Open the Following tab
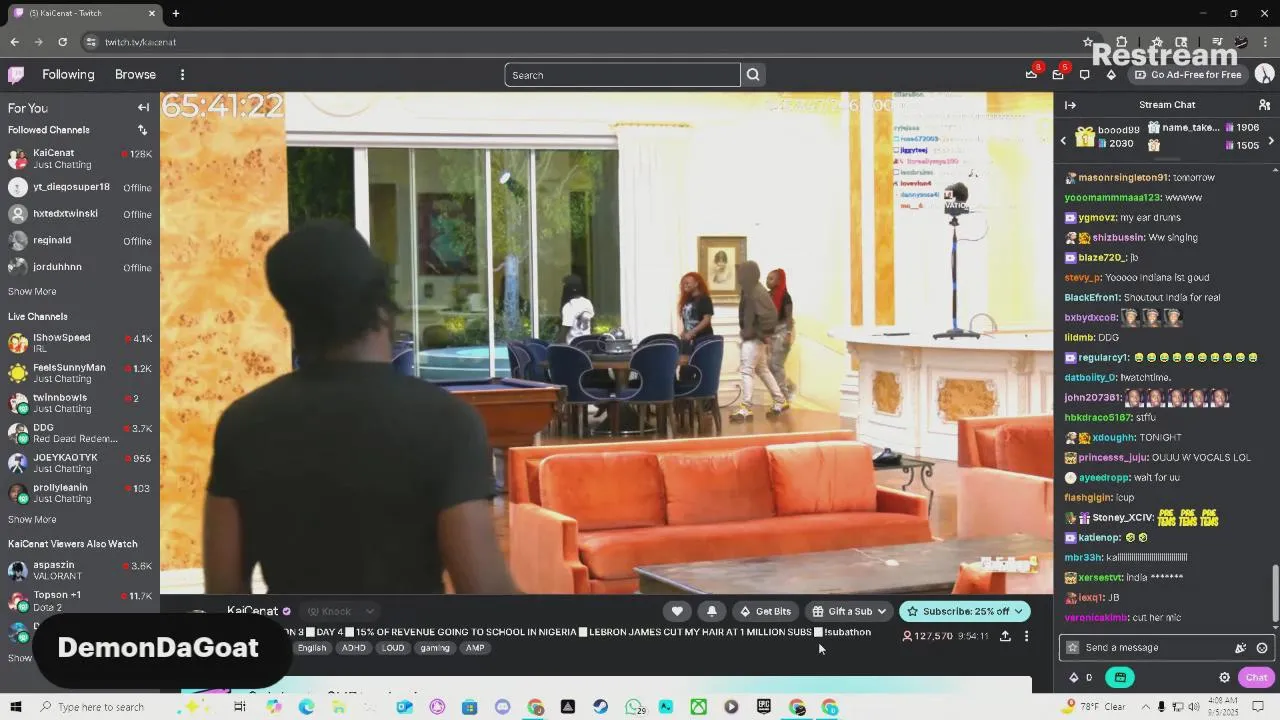Viewport: 1280px width, 720px height. (68, 75)
